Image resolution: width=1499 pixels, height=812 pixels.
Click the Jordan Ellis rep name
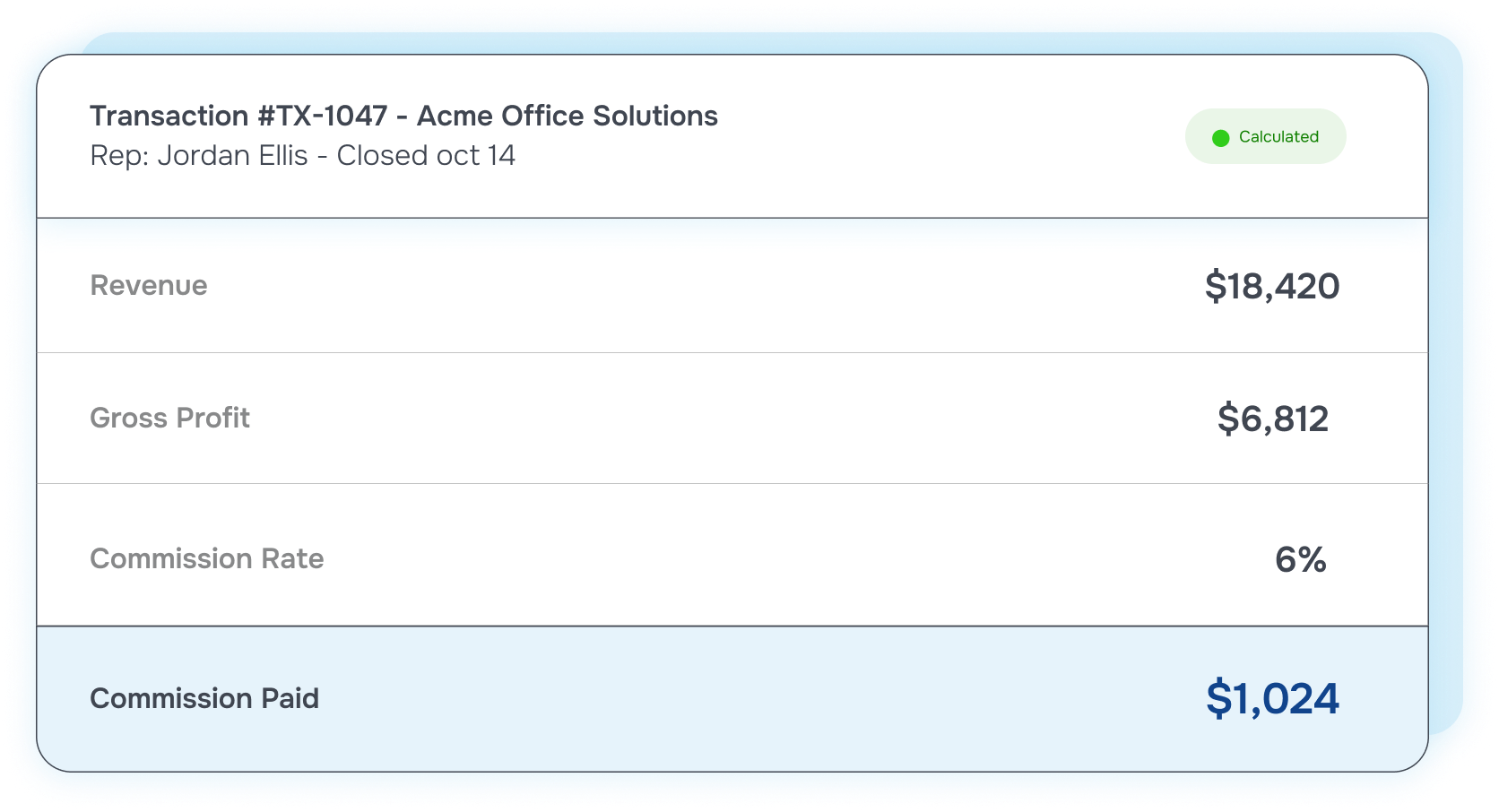pyautogui.click(x=233, y=155)
